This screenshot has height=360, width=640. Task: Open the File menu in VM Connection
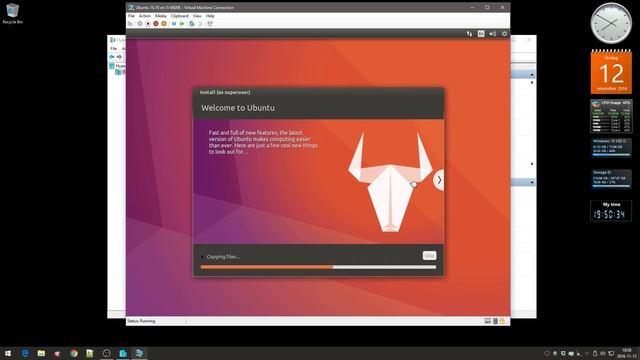[x=131, y=16]
